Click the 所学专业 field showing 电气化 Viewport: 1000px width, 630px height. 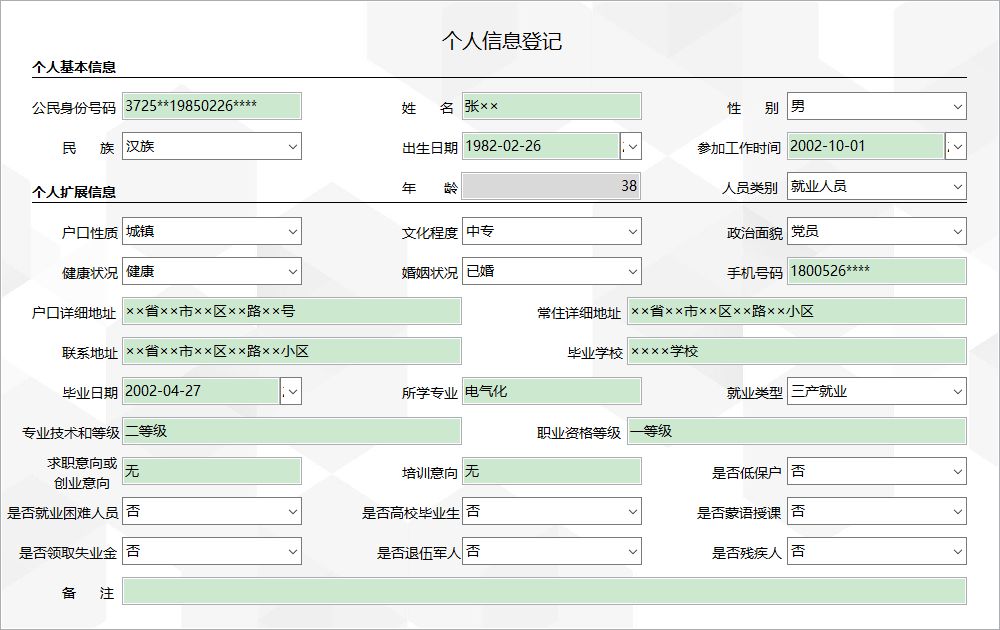click(552, 391)
